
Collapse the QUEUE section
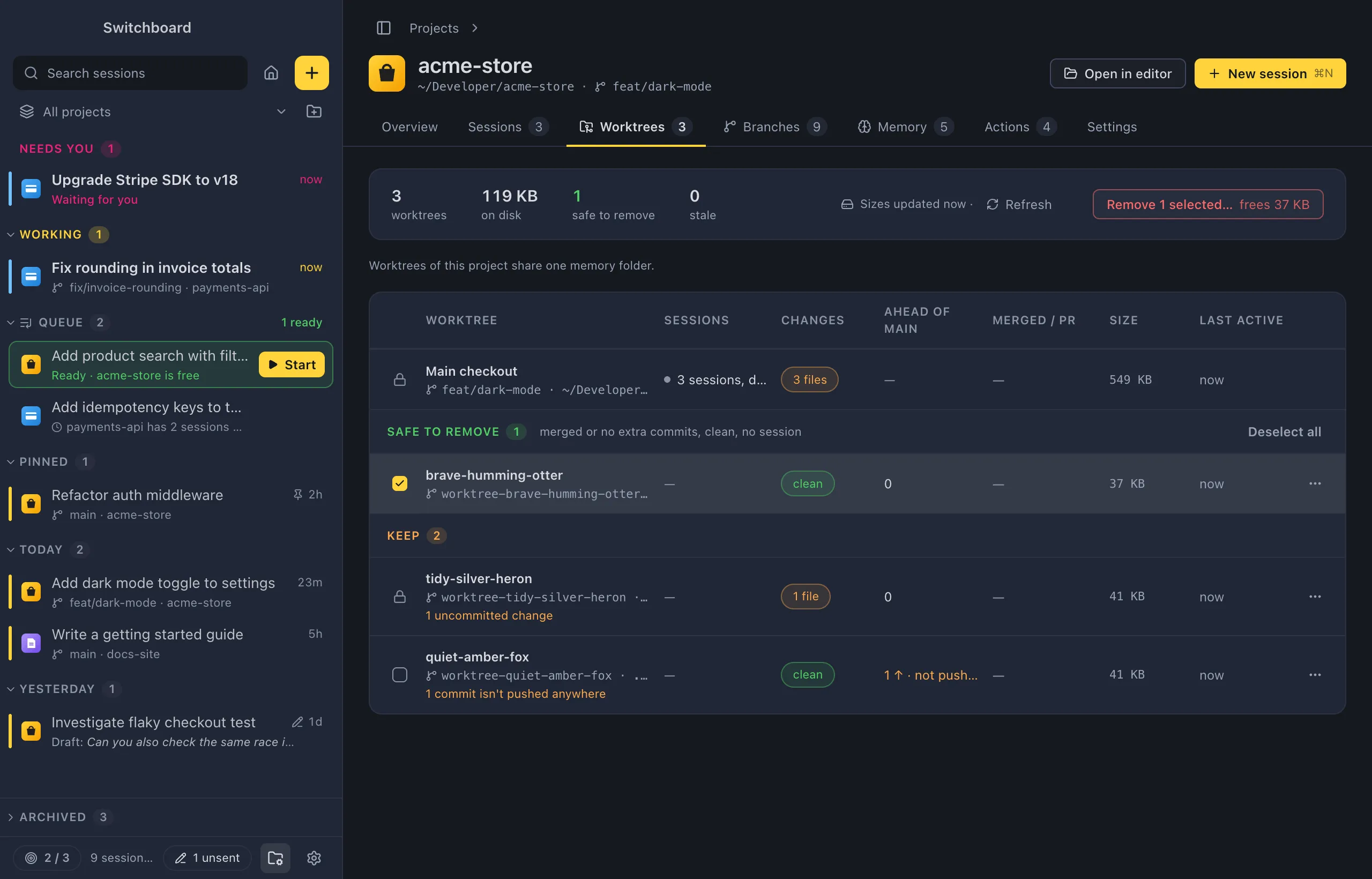tap(11, 323)
